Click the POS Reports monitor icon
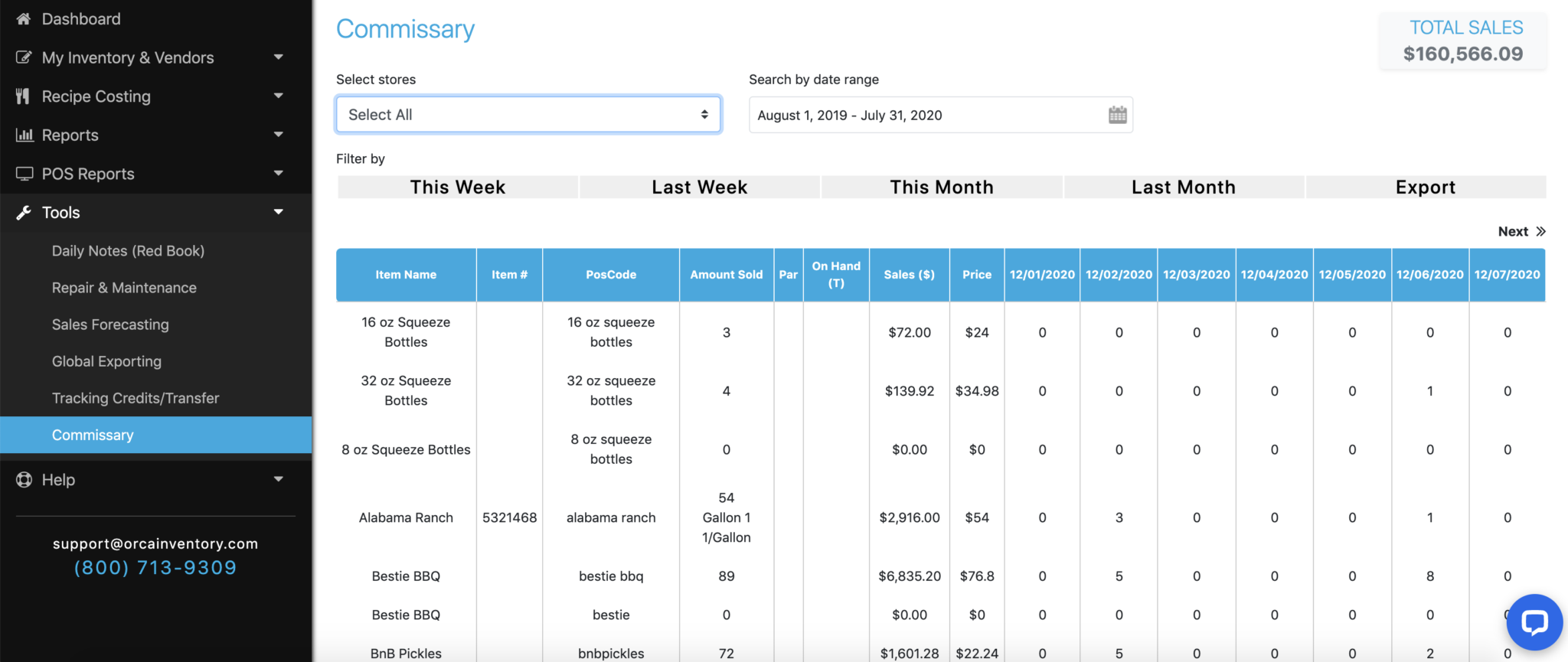1568x662 pixels. [24, 174]
